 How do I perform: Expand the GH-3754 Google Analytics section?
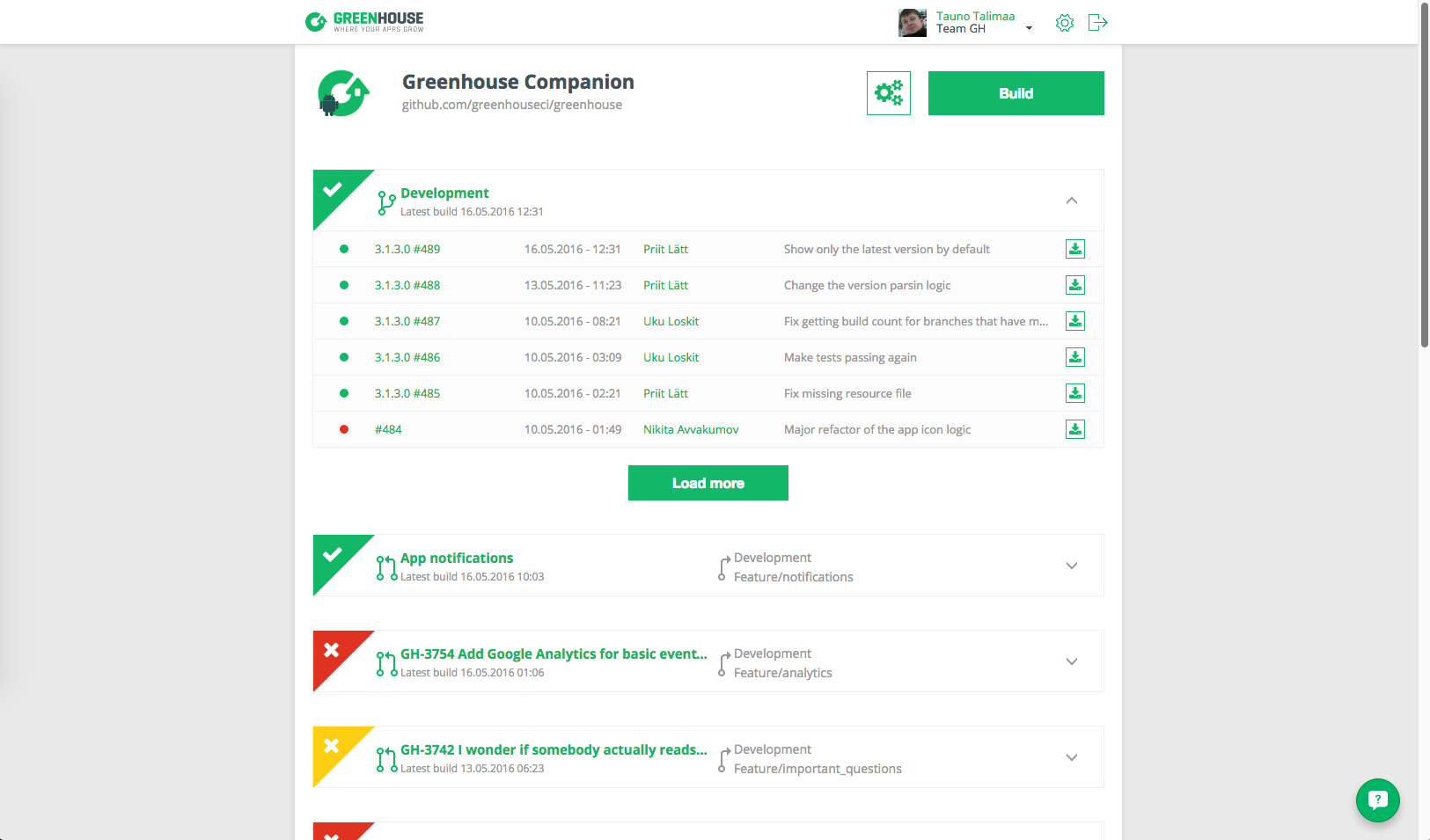[1072, 661]
